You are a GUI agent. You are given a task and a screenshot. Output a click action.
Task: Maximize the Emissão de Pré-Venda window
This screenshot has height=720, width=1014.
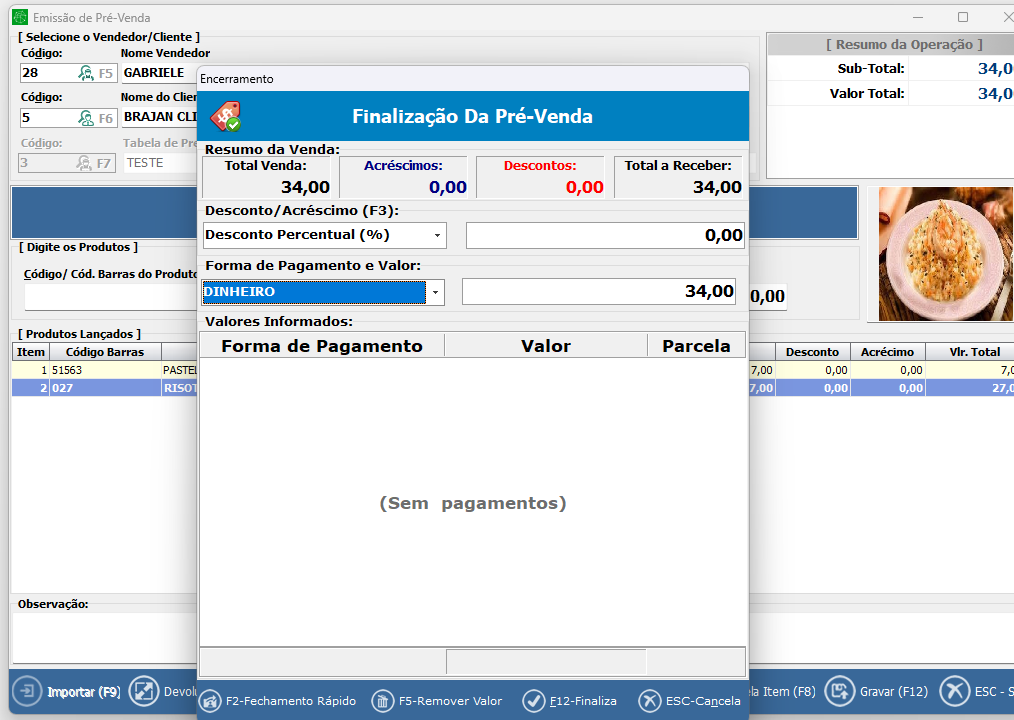tap(963, 17)
